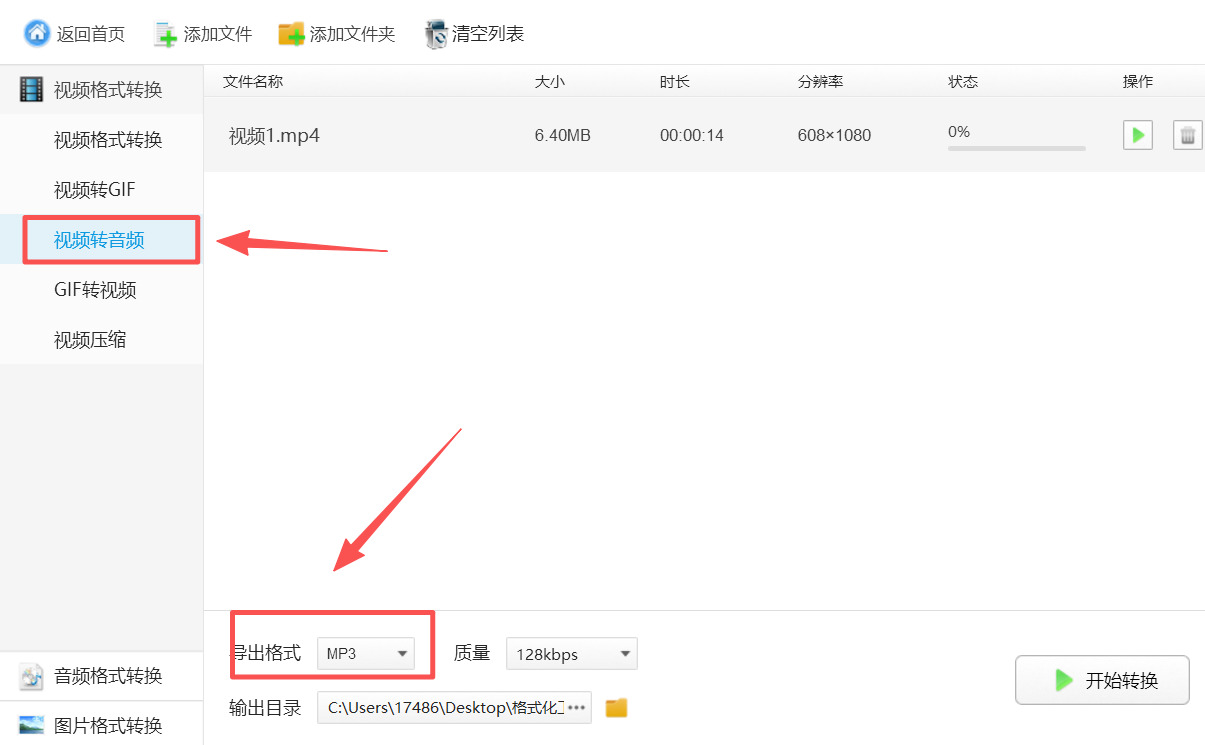The width and height of the screenshot is (1205, 745).
Task: Open output folder via yellow folder icon
Action: tap(616, 708)
